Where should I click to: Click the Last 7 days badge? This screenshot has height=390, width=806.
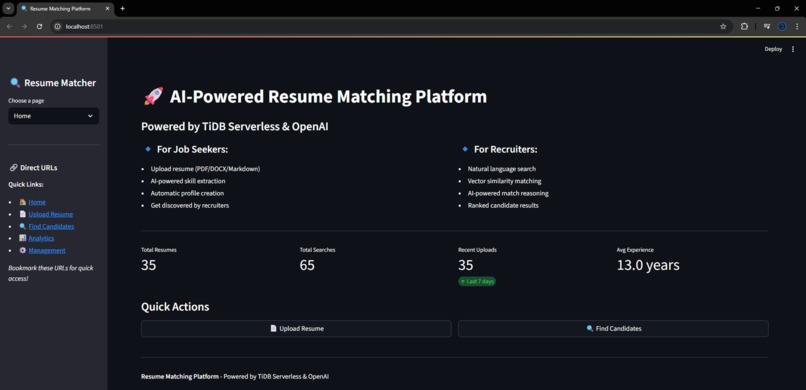click(477, 282)
